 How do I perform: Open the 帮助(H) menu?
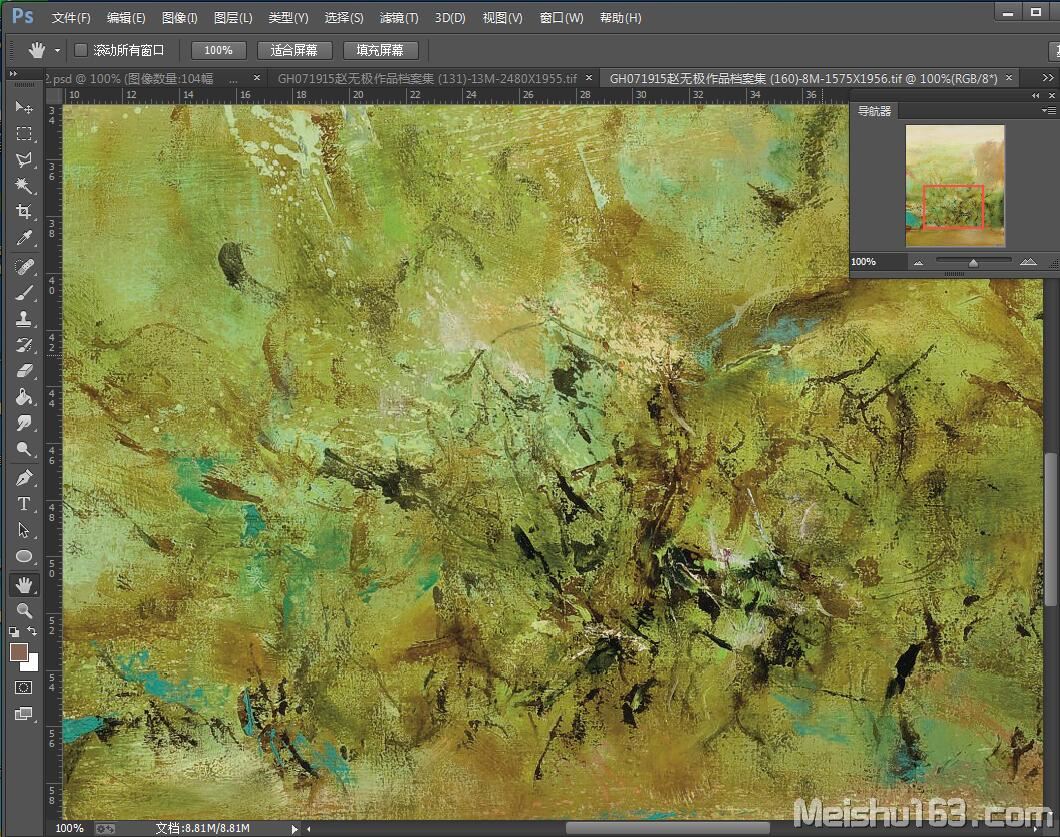coord(621,18)
